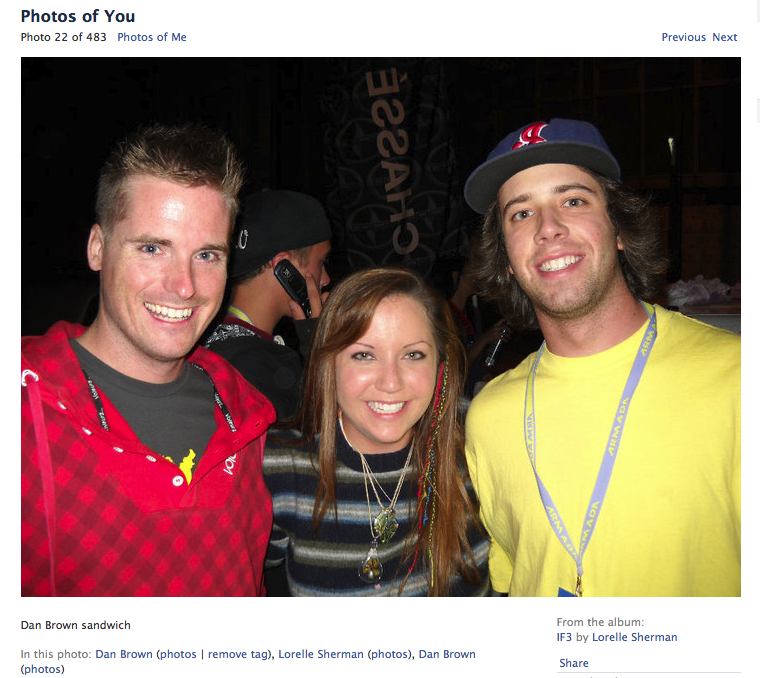Viewport: 760px width, 678px height.
Task: Open photos link on last tag line
Action: coord(42,669)
